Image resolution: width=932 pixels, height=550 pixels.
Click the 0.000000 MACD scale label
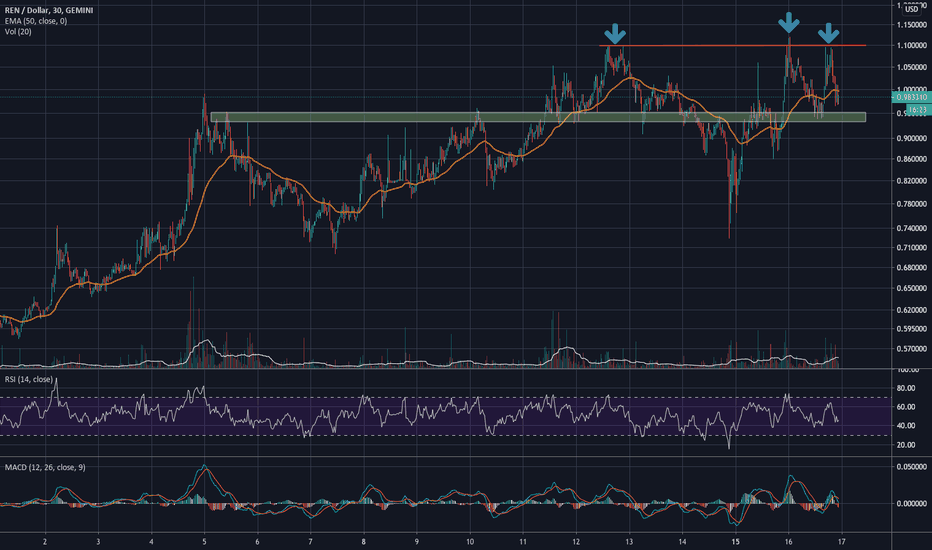coord(911,503)
